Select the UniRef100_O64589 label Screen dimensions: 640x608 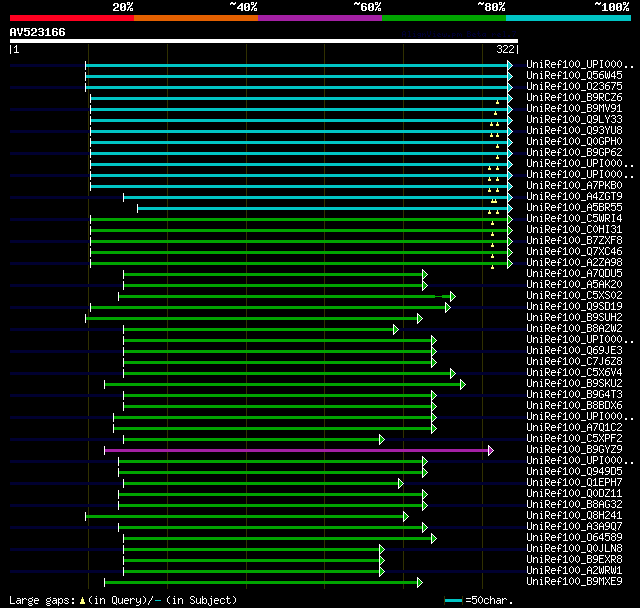(x=574, y=538)
